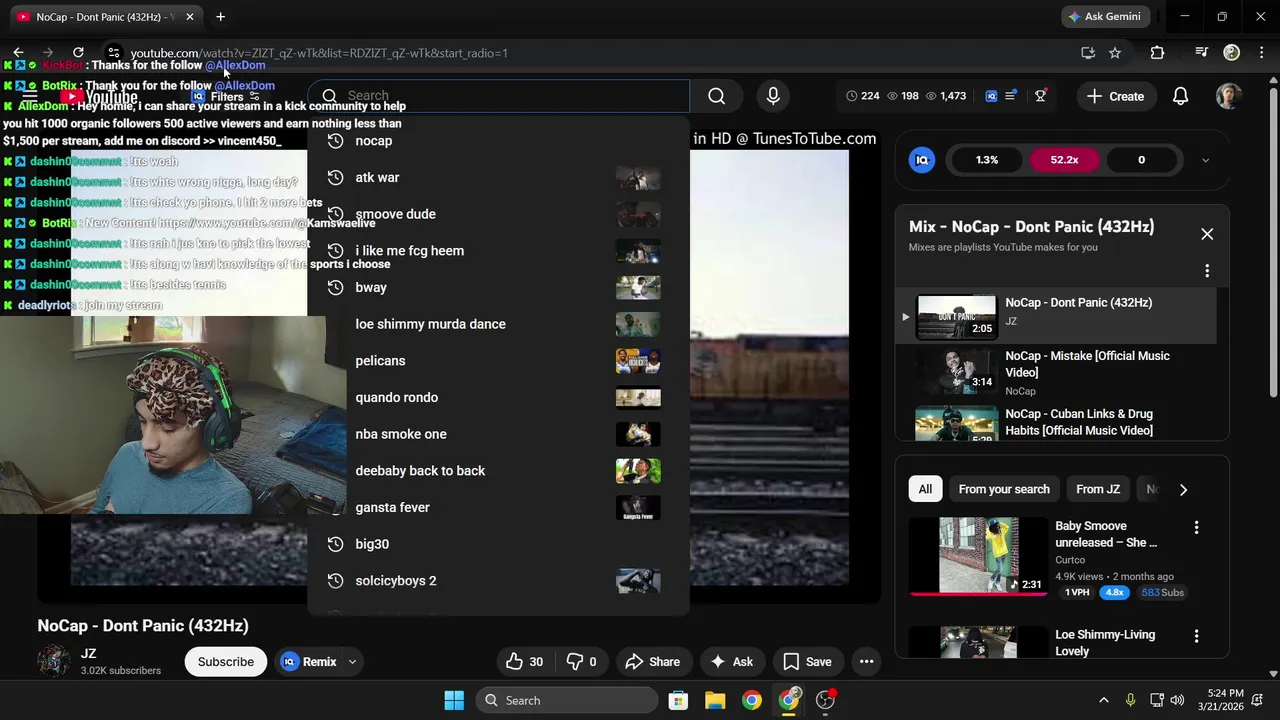
Task: Click the vidIQ trophy icon in the header
Action: (x=1041, y=96)
